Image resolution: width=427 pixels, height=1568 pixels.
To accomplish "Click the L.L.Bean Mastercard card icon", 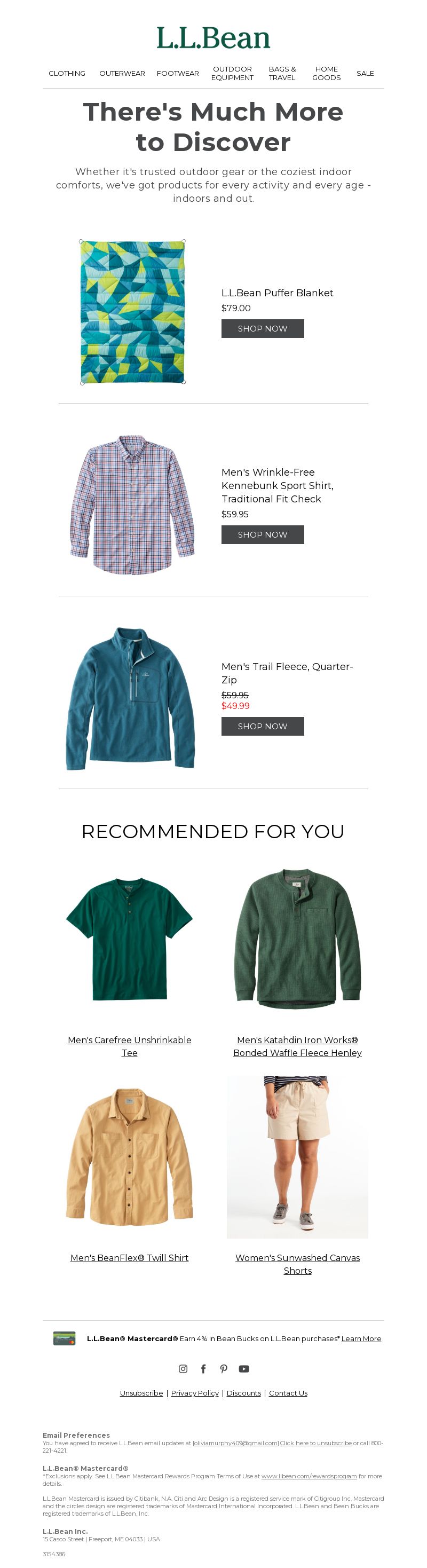I will [65, 1338].
